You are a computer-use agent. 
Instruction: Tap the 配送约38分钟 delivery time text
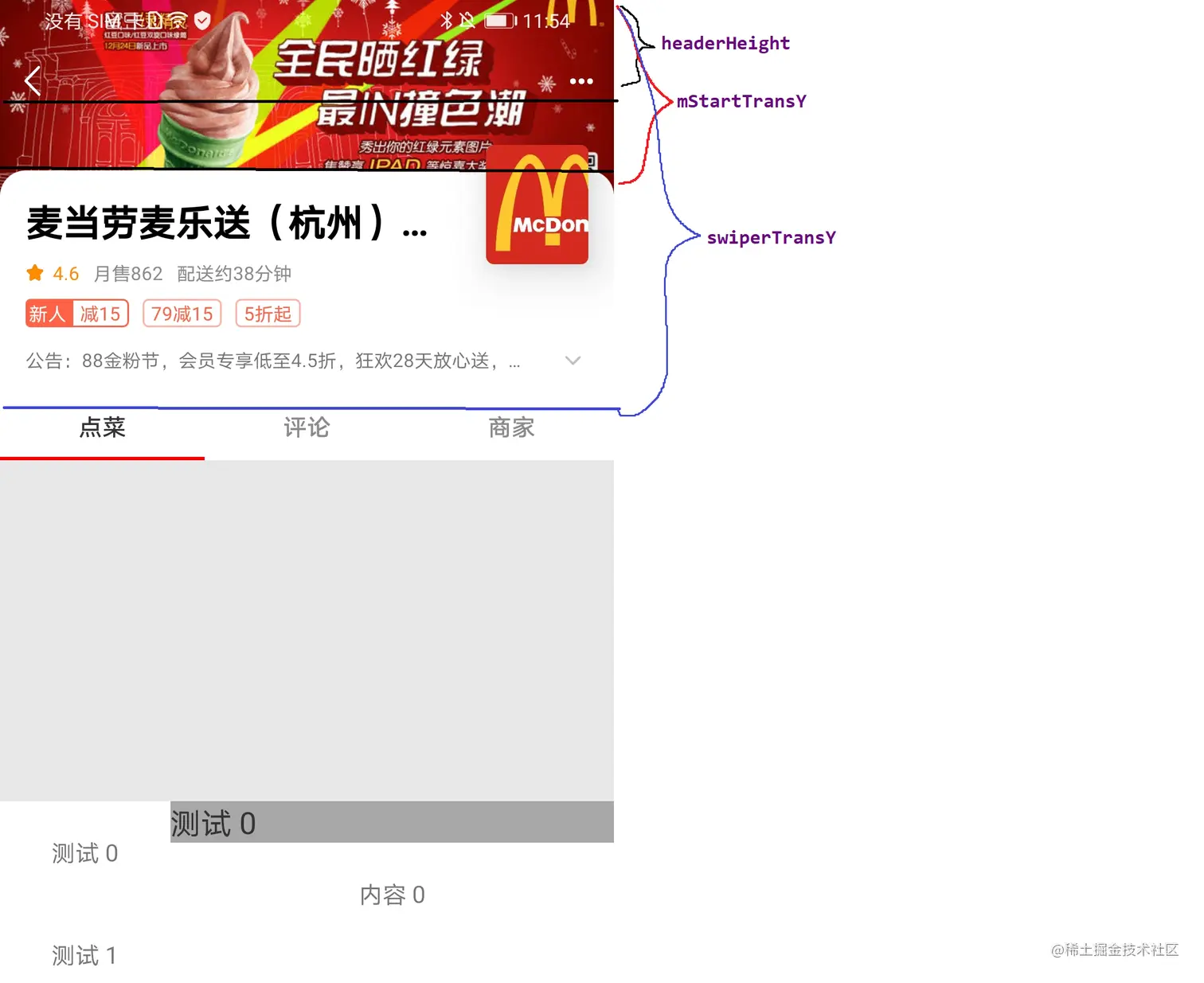(x=234, y=274)
